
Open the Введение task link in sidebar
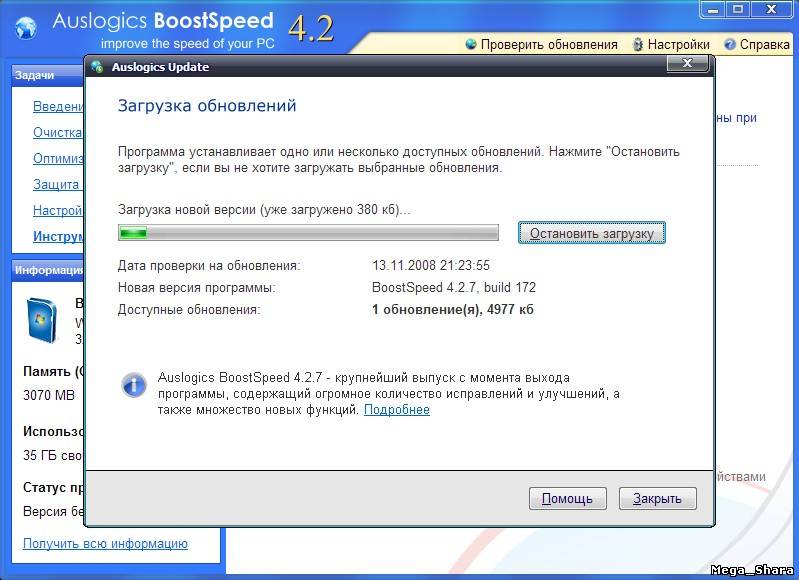coord(58,107)
